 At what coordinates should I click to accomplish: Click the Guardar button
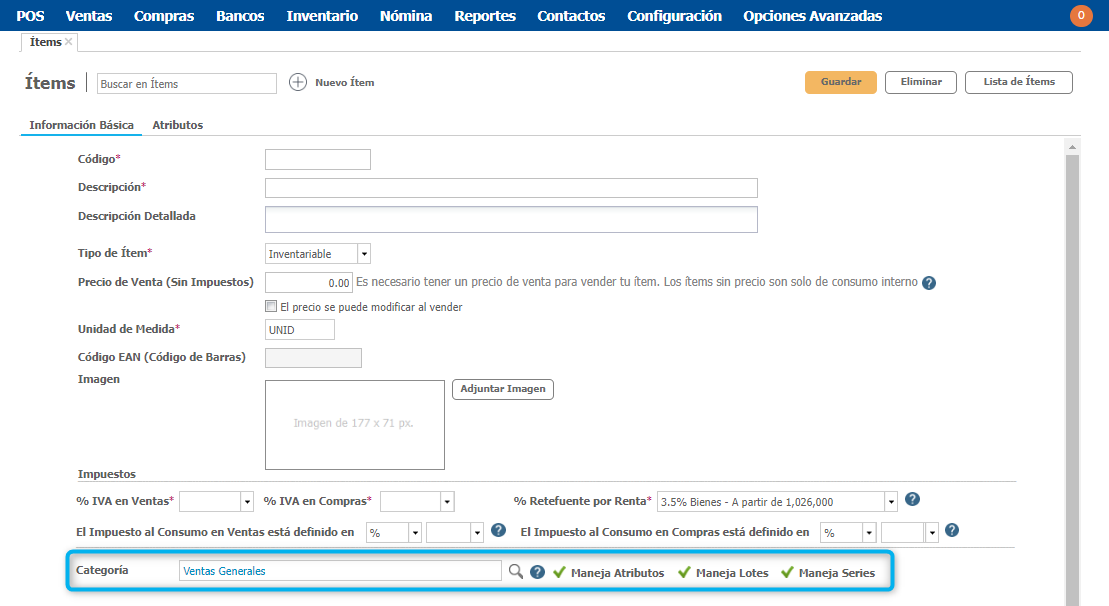(840, 82)
